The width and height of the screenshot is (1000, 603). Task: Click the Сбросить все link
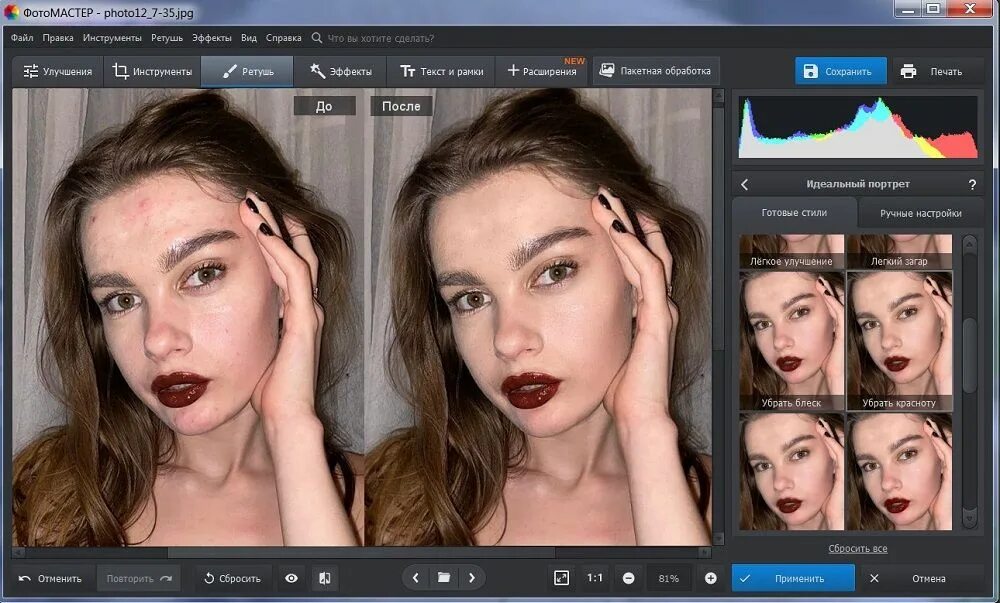857,548
